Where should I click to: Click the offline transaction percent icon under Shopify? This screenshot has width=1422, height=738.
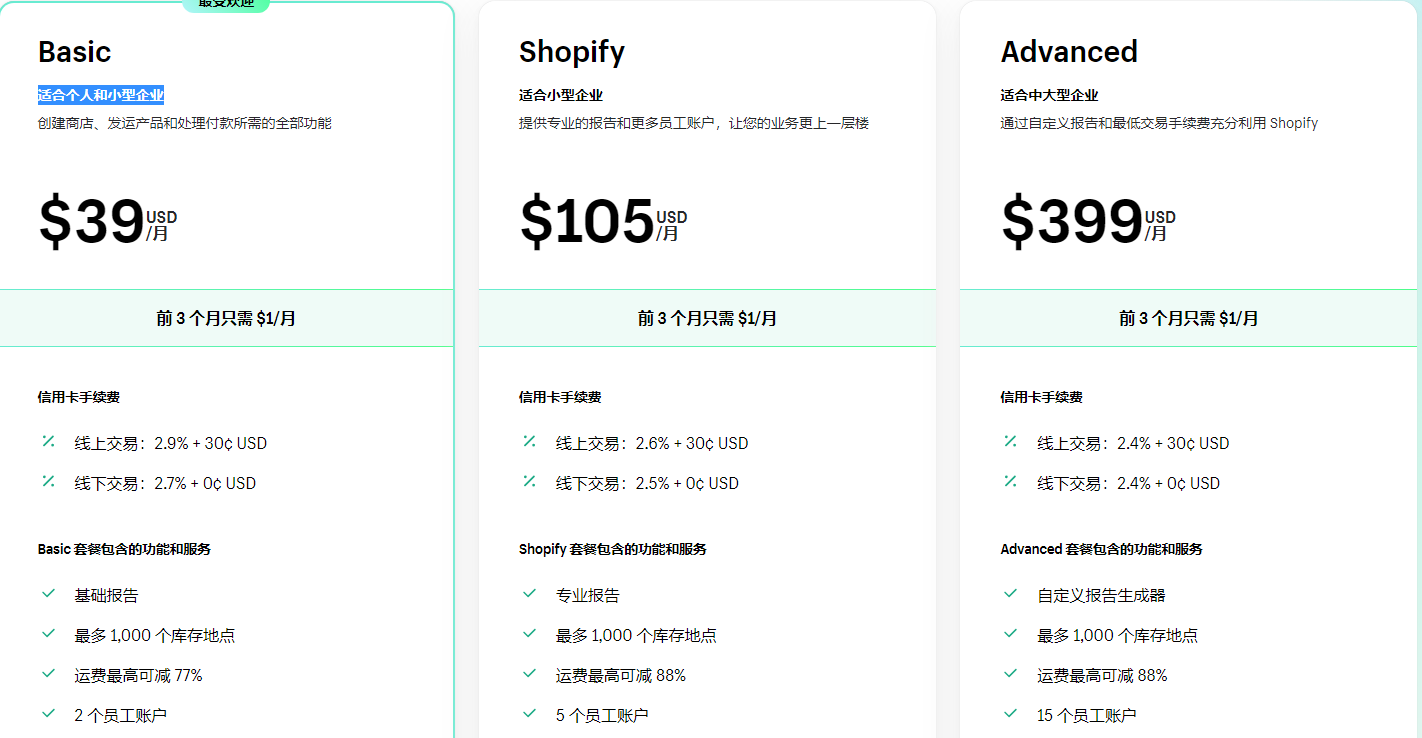click(529, 482)
